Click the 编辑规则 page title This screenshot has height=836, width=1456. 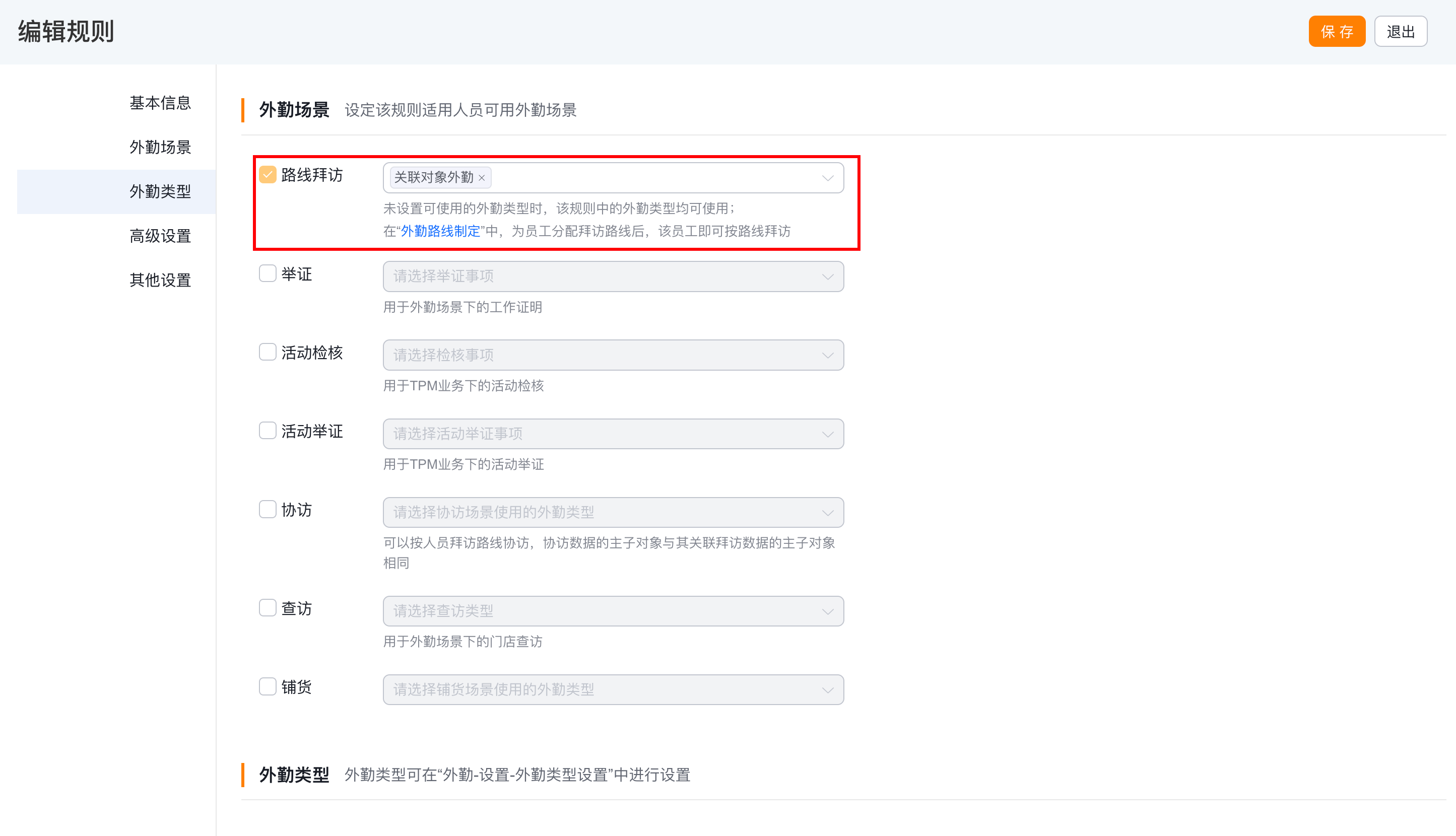(x=66, y=32)
